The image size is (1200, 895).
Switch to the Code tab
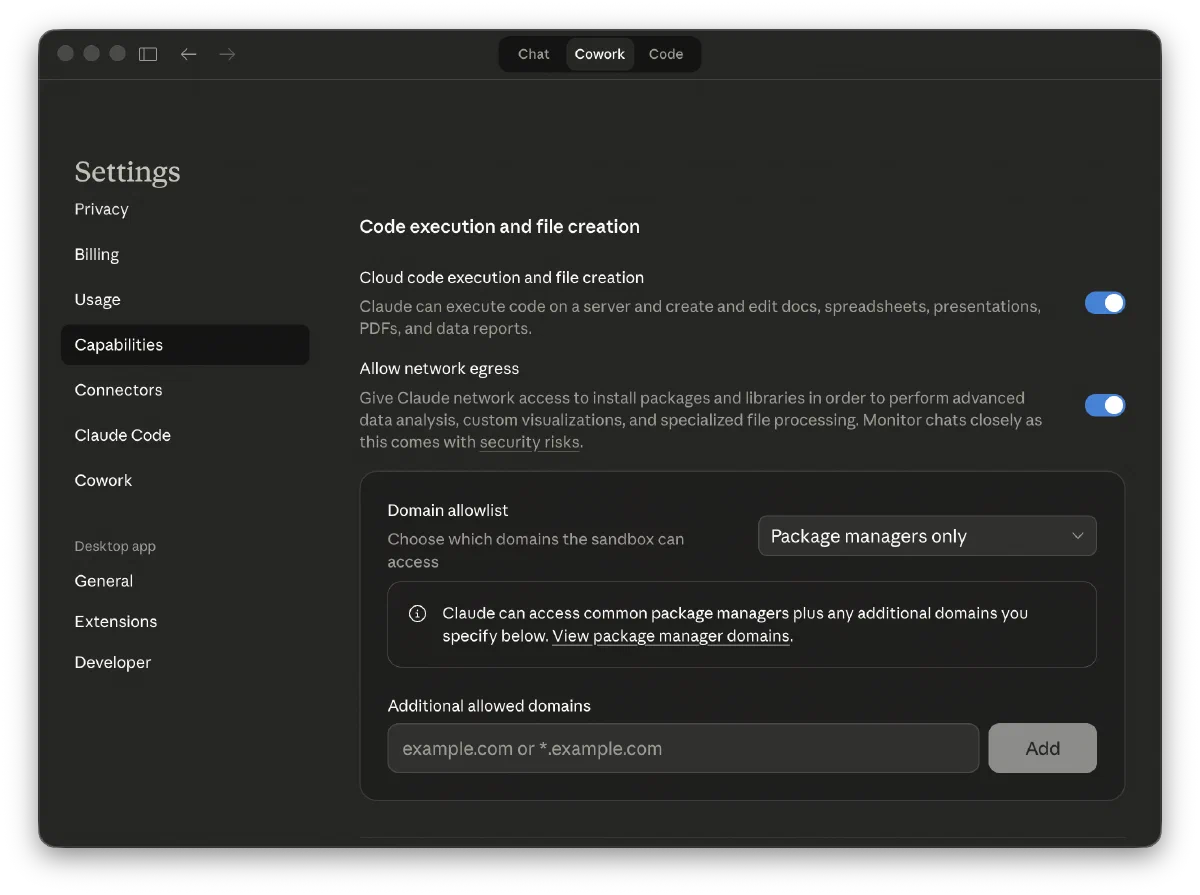[x=665, y=54]
